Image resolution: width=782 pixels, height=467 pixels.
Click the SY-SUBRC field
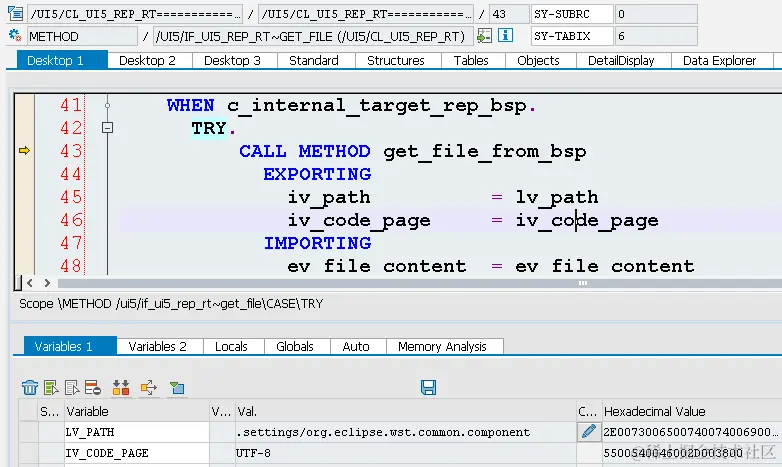[x=572, y=14]
